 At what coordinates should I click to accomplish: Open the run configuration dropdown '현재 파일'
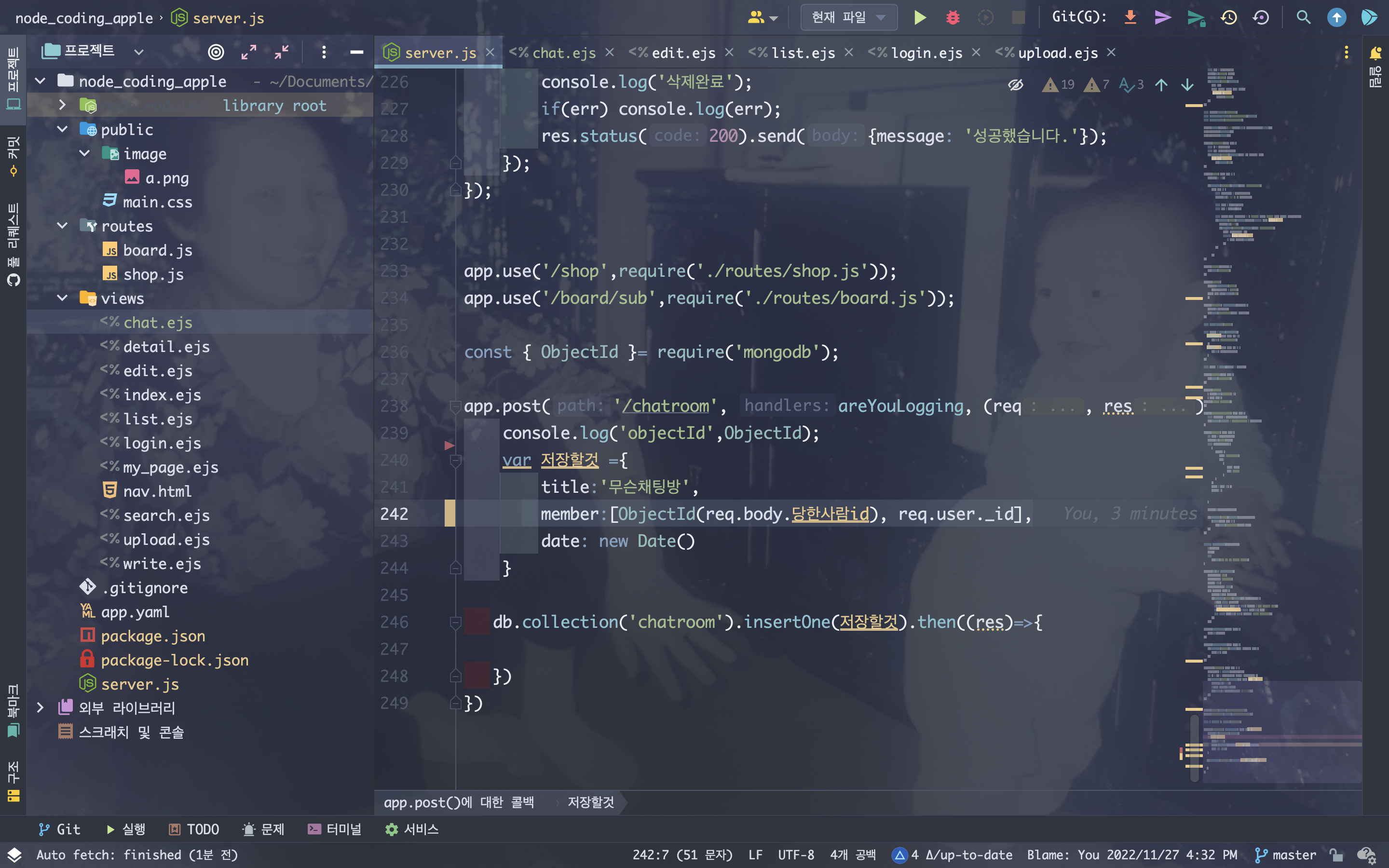849,18
